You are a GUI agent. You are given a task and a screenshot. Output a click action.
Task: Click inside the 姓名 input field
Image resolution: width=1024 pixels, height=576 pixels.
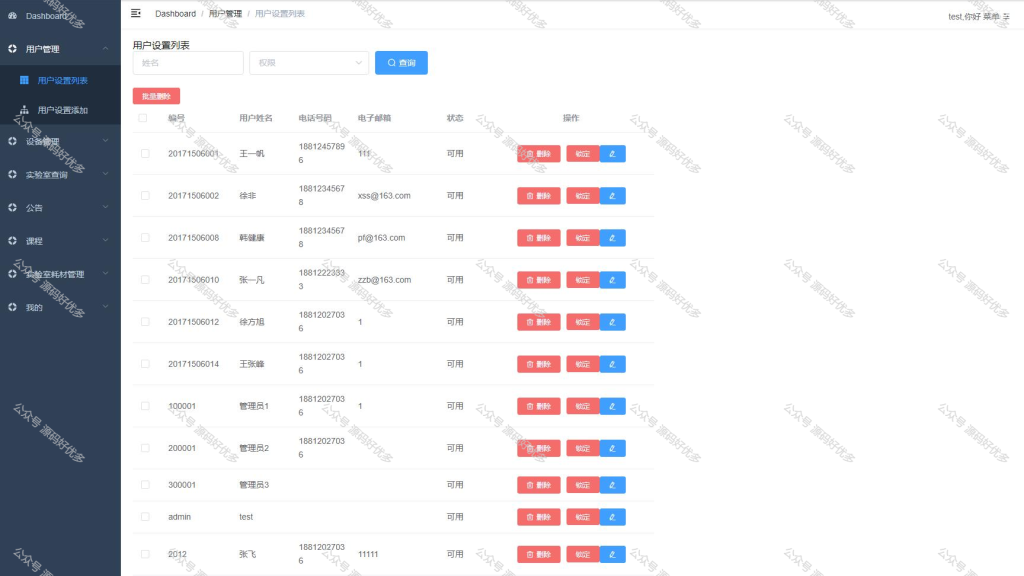[188, 62]
